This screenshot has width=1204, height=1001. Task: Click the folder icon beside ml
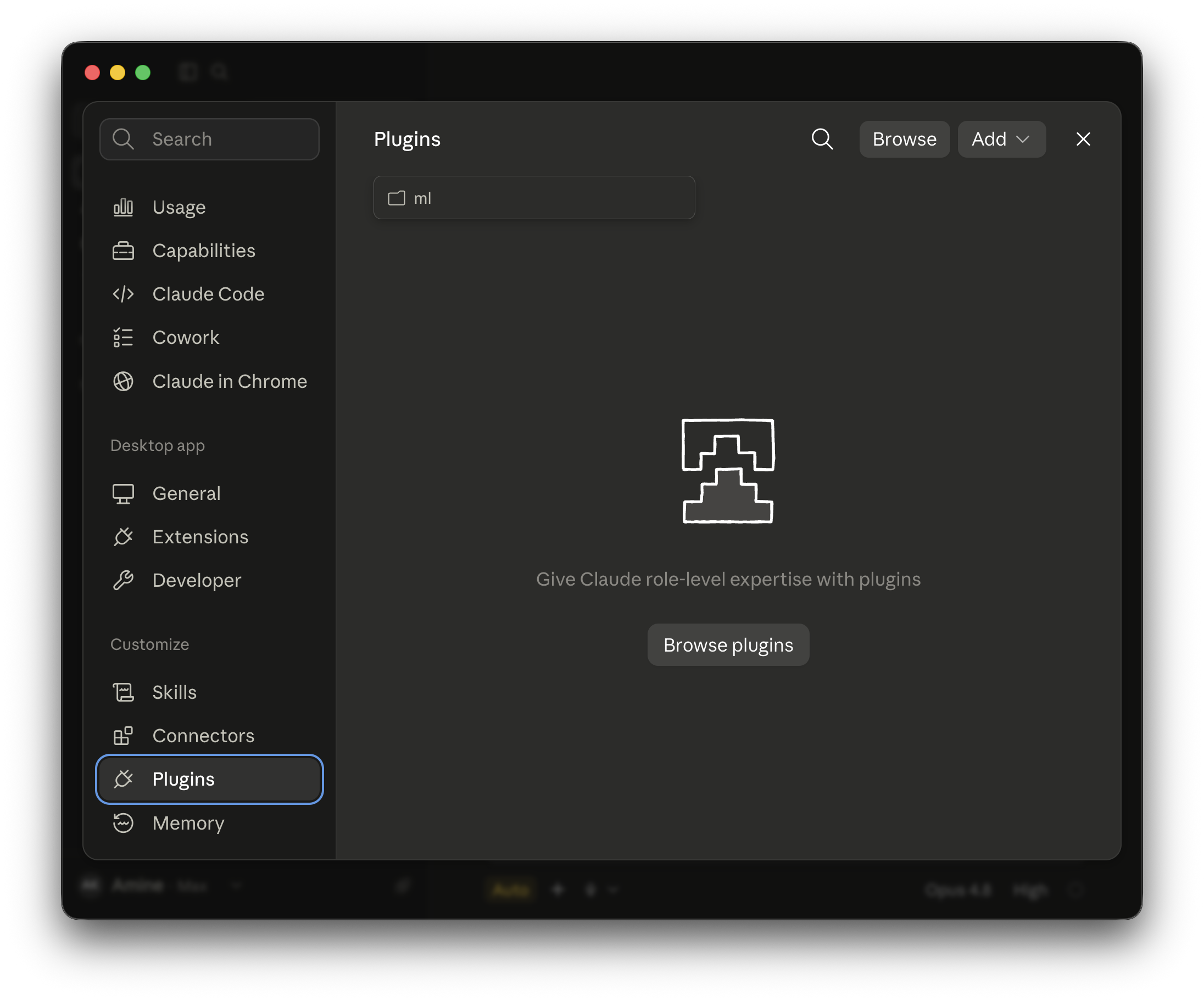tap(397, 198)
